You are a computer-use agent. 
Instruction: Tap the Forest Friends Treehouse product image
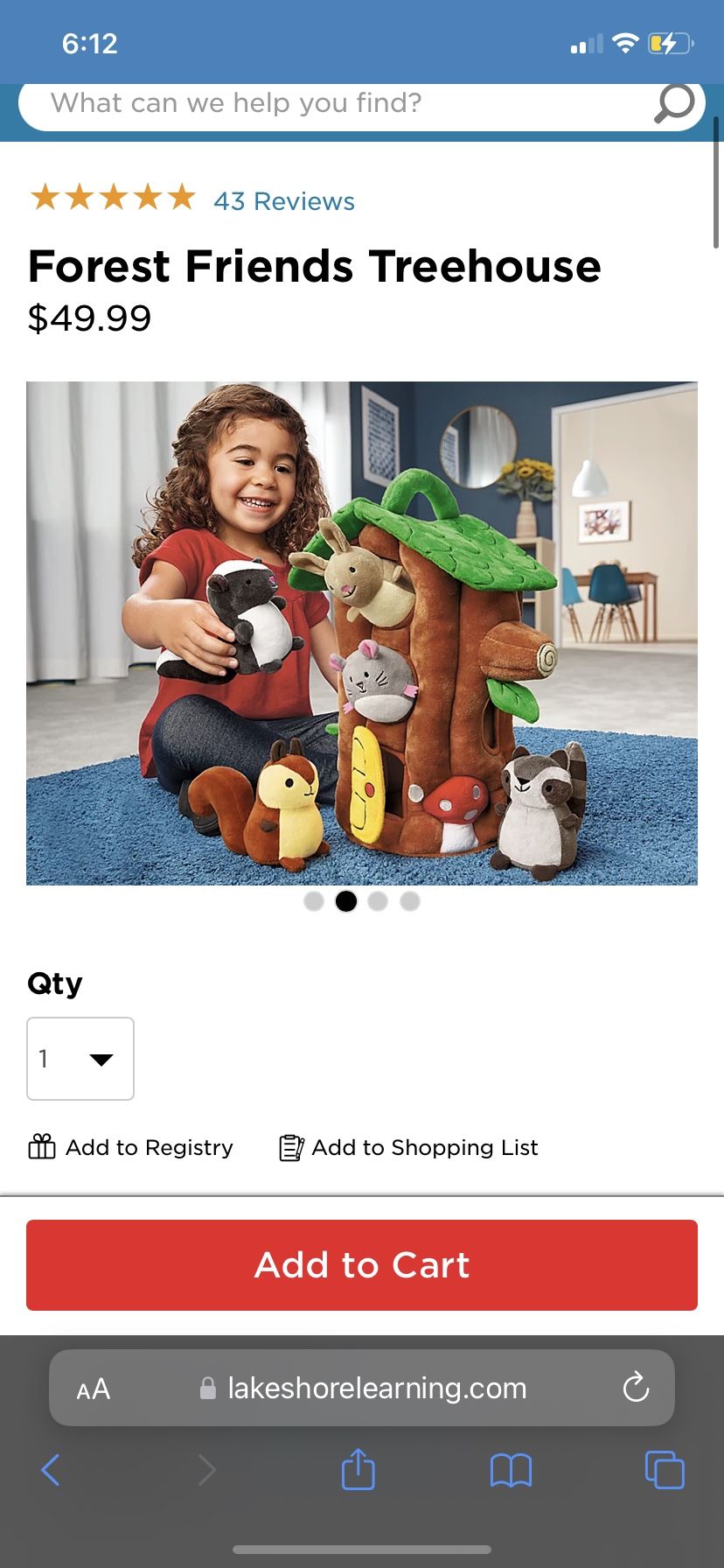click(x=362, y=633)
